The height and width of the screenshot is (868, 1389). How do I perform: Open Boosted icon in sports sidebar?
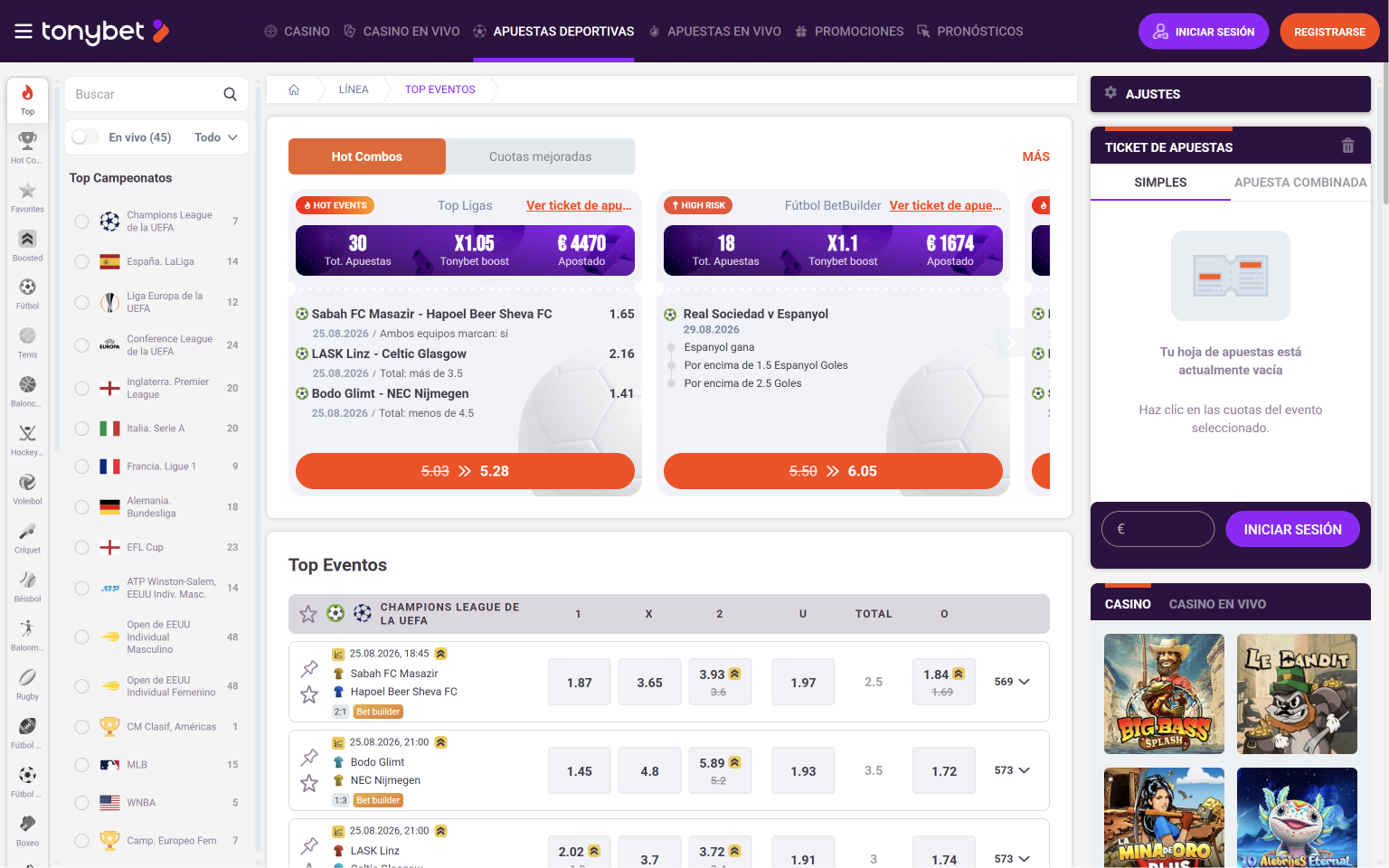click(27, 246)
